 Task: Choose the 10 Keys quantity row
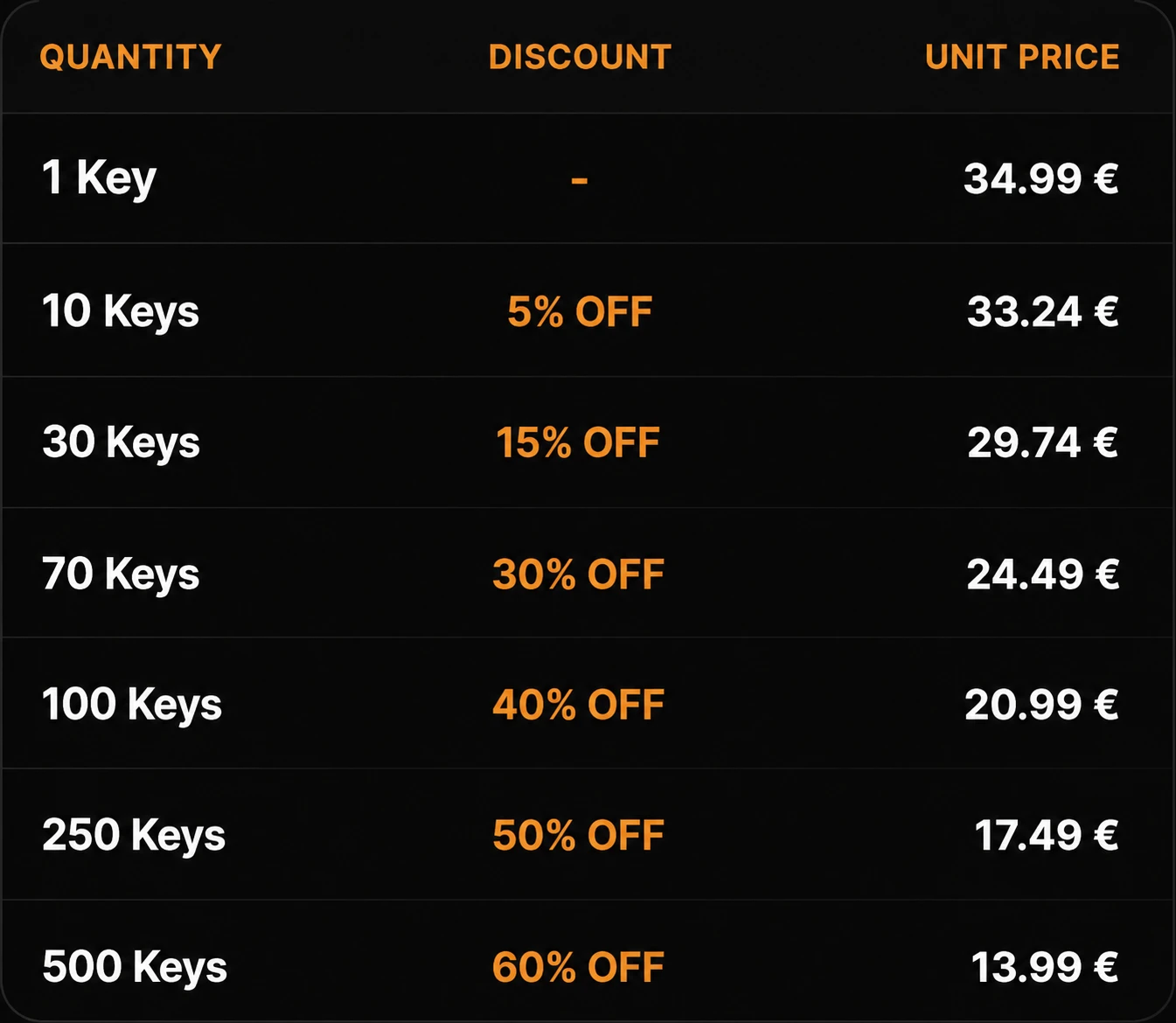click(x=588, y=310)
